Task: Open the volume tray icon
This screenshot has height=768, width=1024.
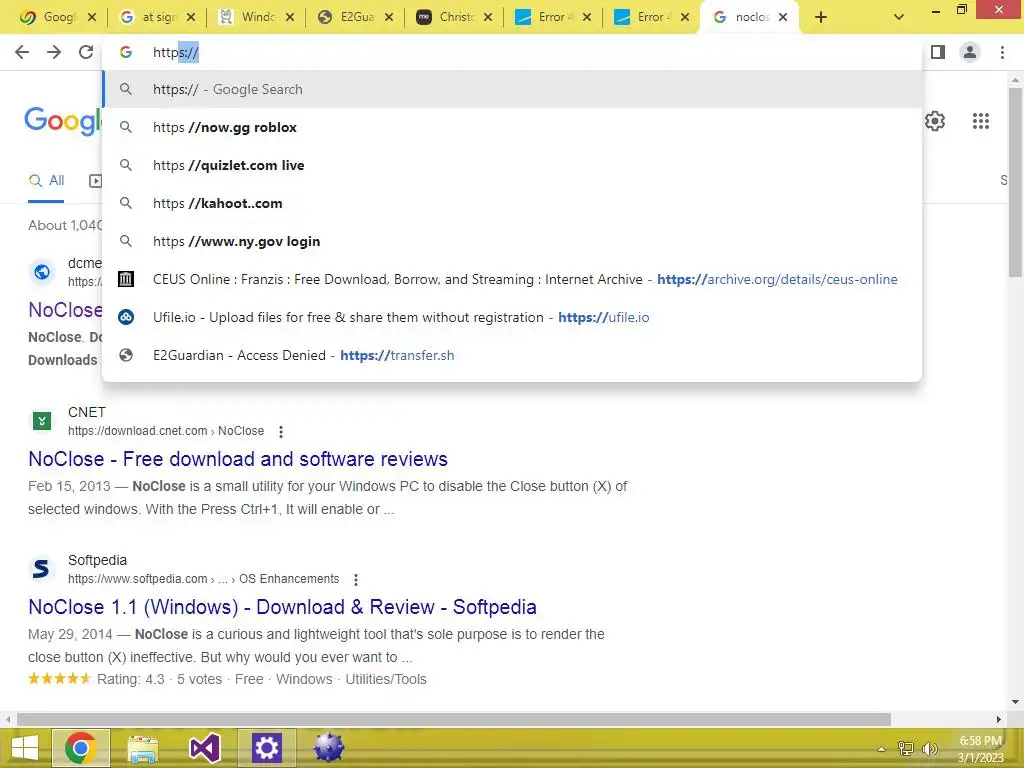Action: tap(929, 749)
